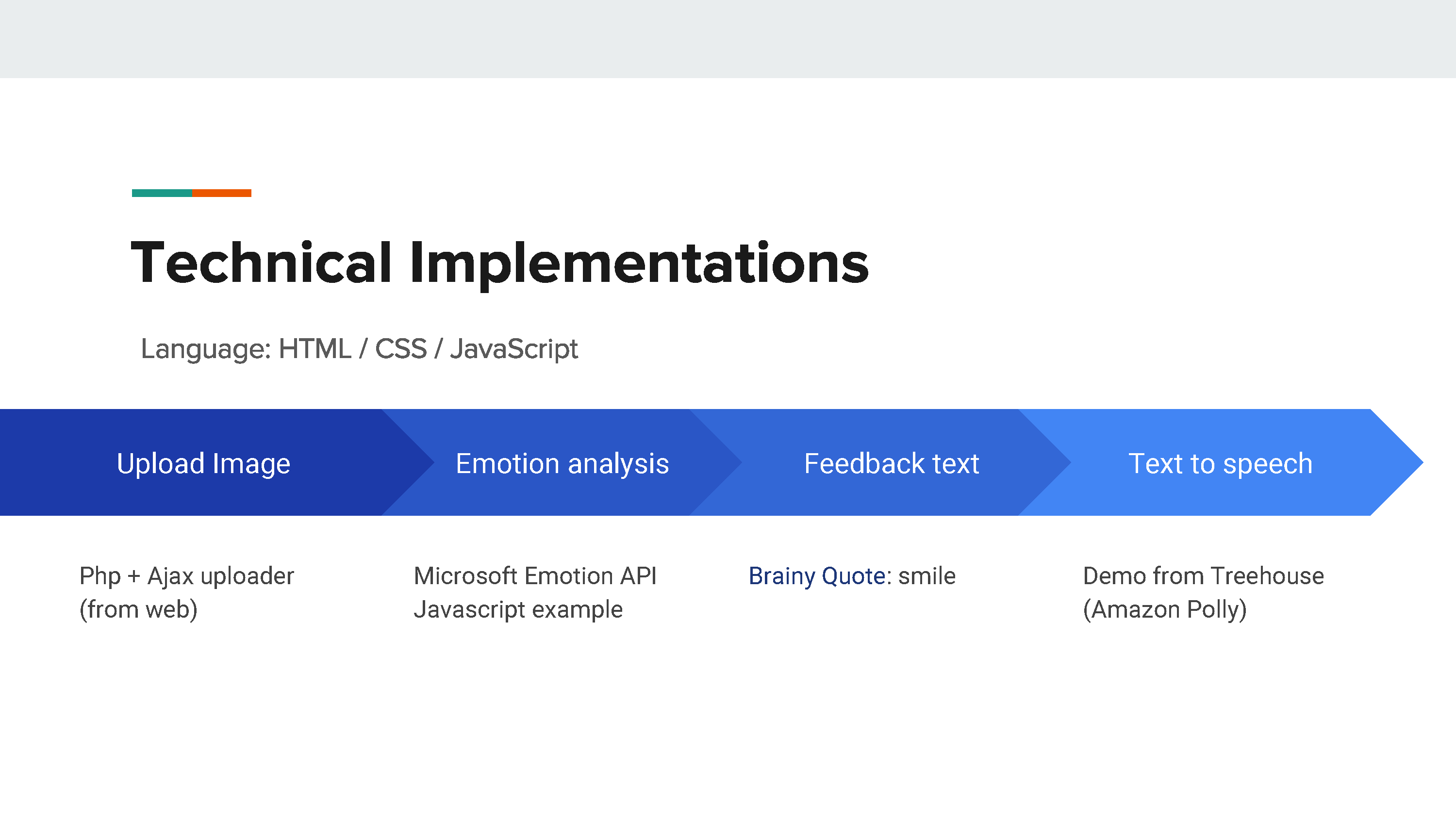Screen dimensions: 1456x819
Task: Click the Php + Ajax uploader text
Action: click(186, 576)
